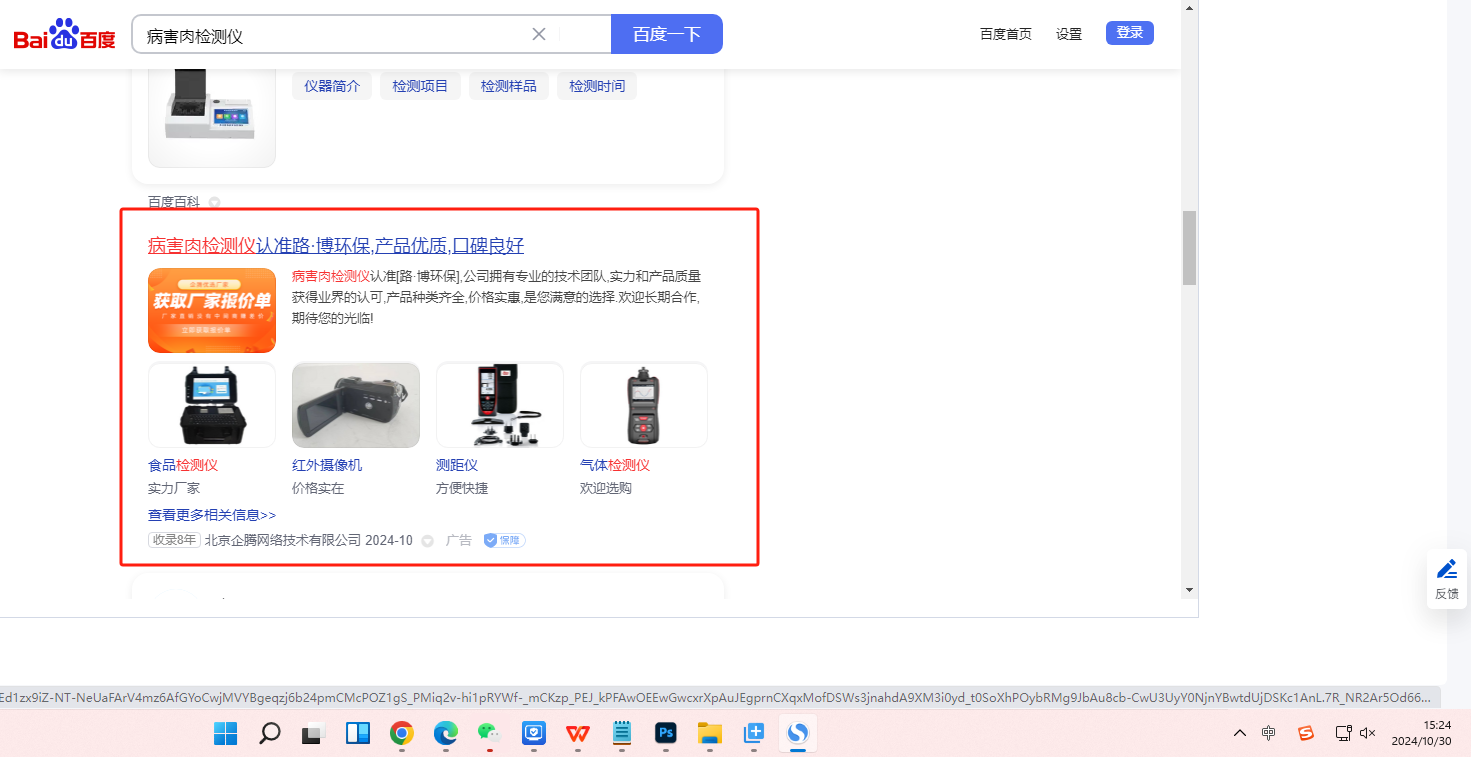Open Windows taskbar search
The height and width of the screenshot is (757, 1471).
click(270, 734)
